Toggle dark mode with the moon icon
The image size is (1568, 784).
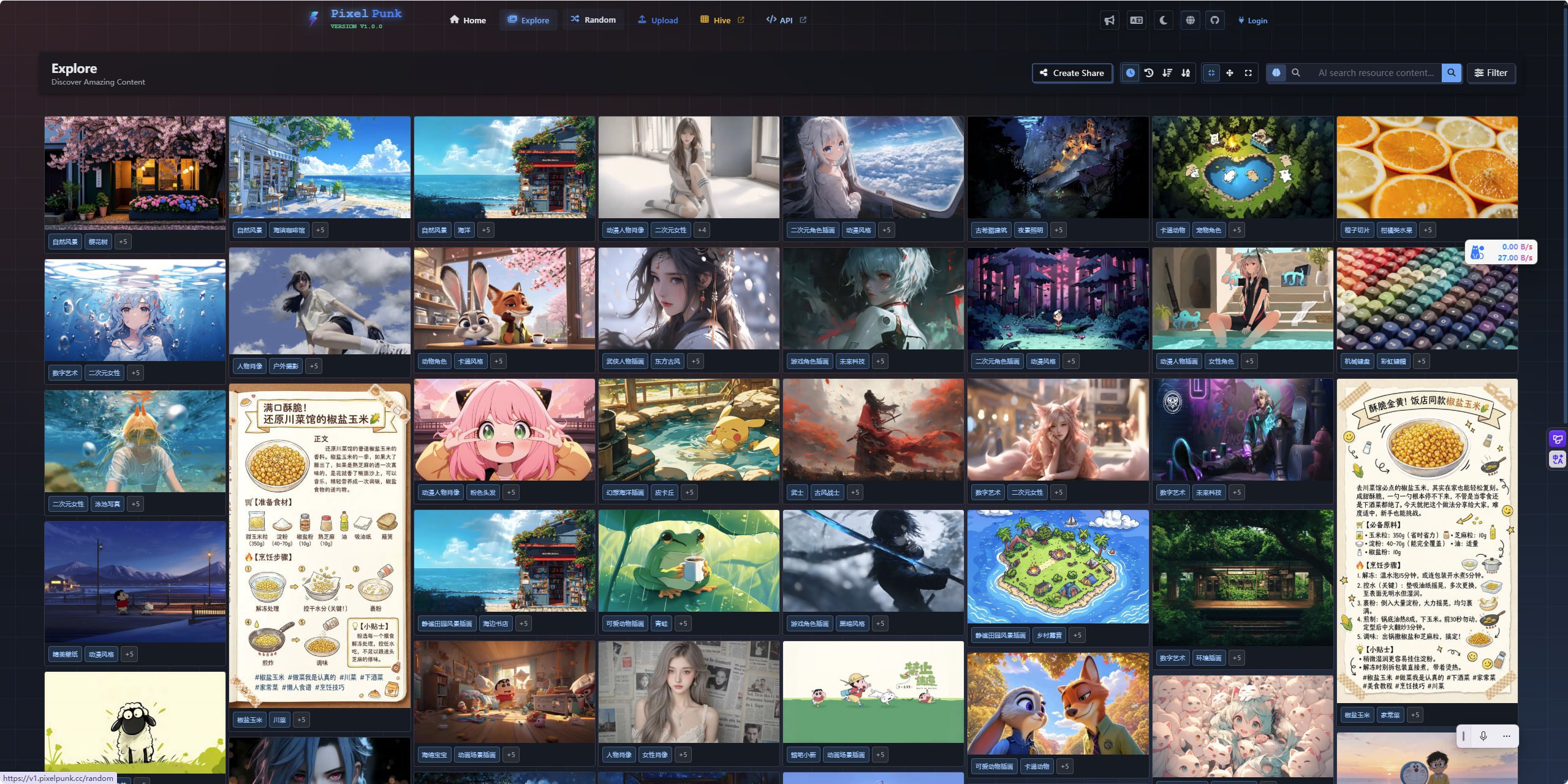click(1163, 20)
